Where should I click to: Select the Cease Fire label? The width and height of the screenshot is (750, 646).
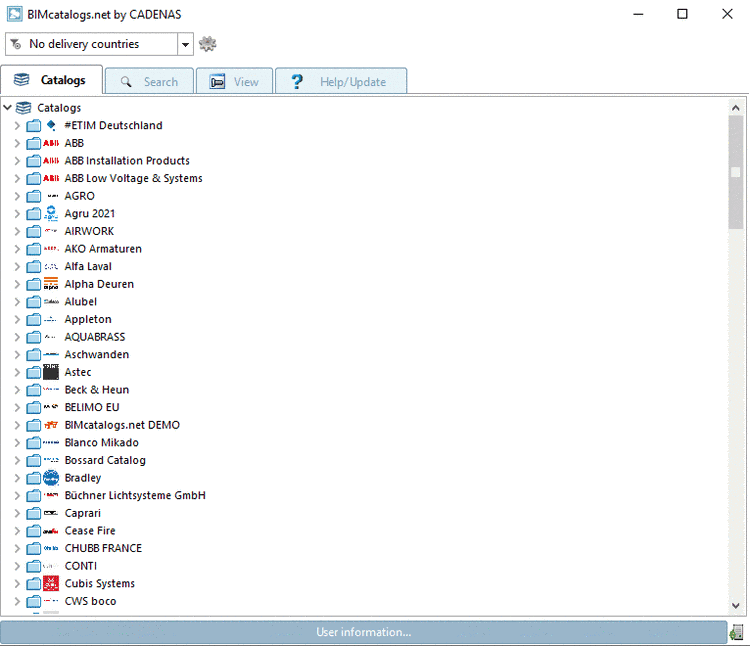point(90,531)
